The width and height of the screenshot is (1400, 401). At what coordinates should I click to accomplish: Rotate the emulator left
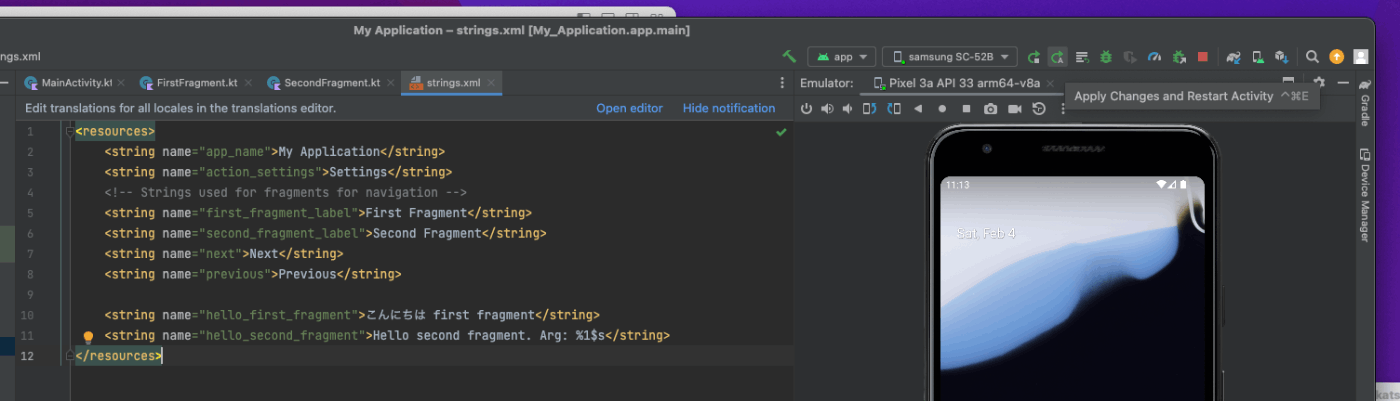tap(870, 108)
